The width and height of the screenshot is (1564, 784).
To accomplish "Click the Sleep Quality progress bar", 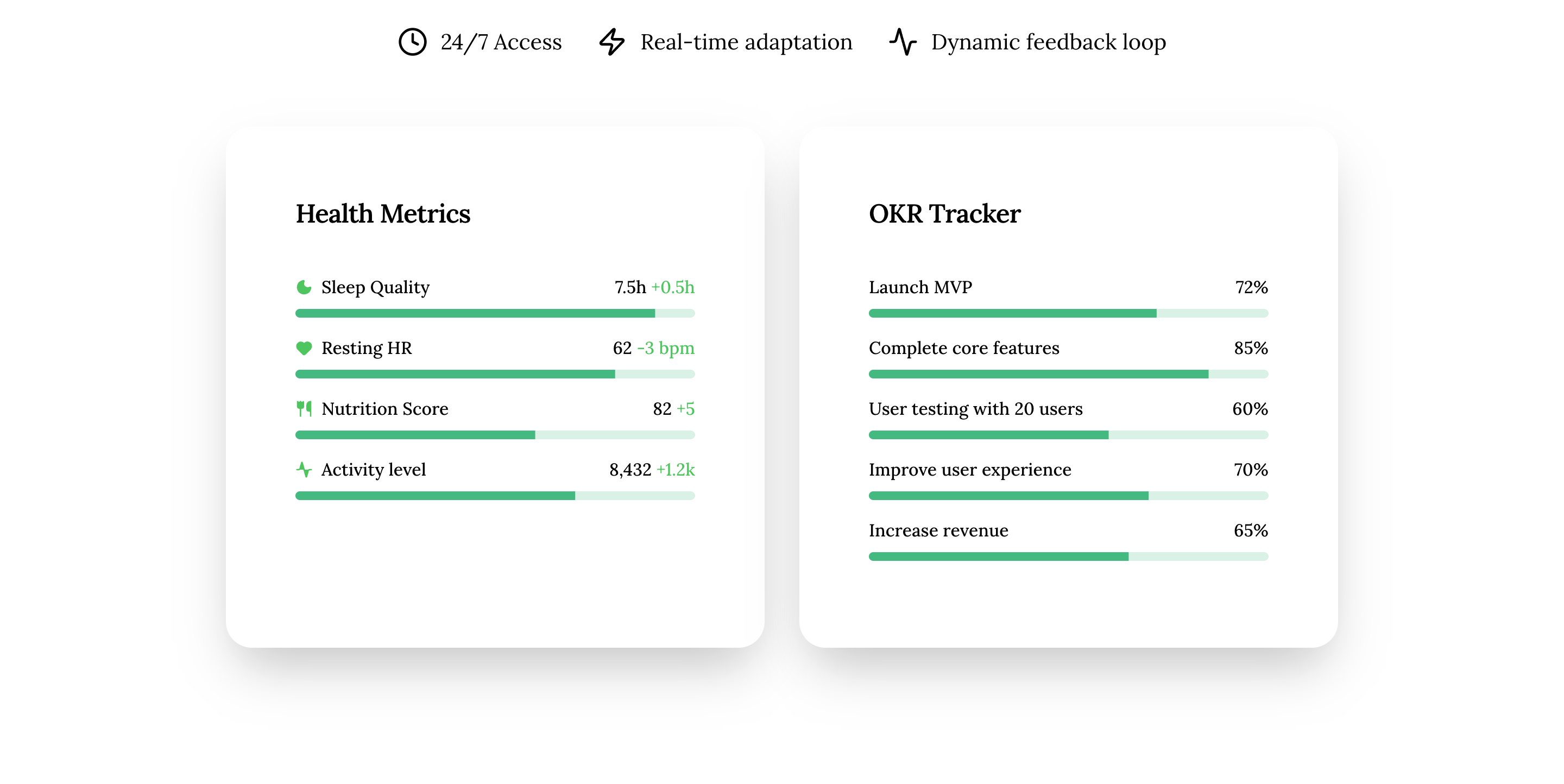I will (x=494, y=313).
